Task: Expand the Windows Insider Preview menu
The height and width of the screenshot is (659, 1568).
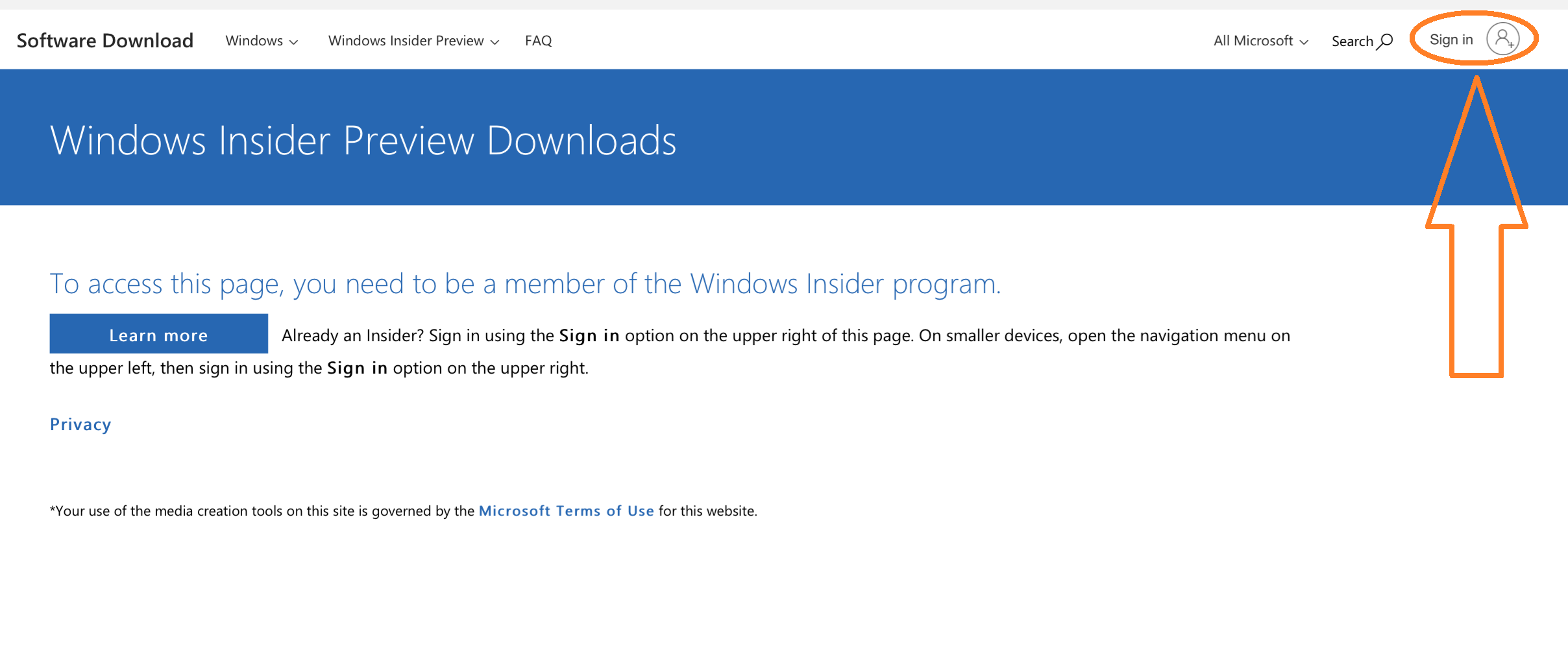Action: (x=413, y=41)
